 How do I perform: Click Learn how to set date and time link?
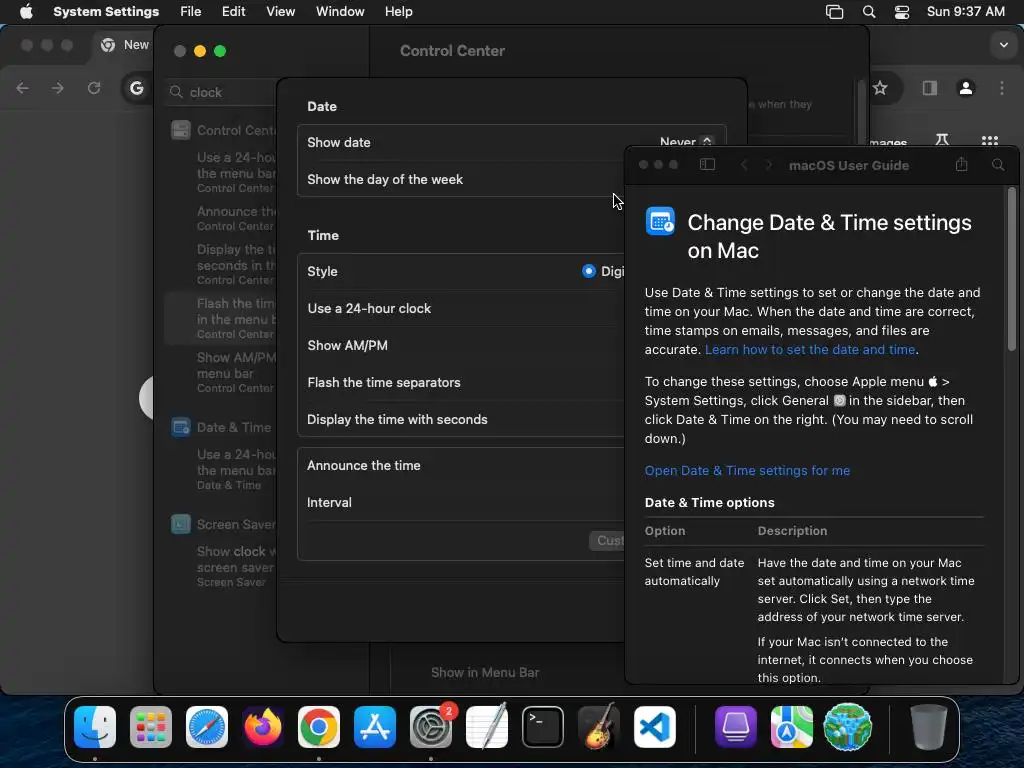point(810,349)
